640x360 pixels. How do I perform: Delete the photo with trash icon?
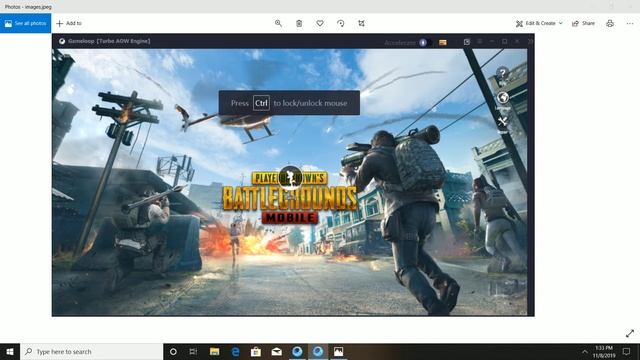[299, 23]
